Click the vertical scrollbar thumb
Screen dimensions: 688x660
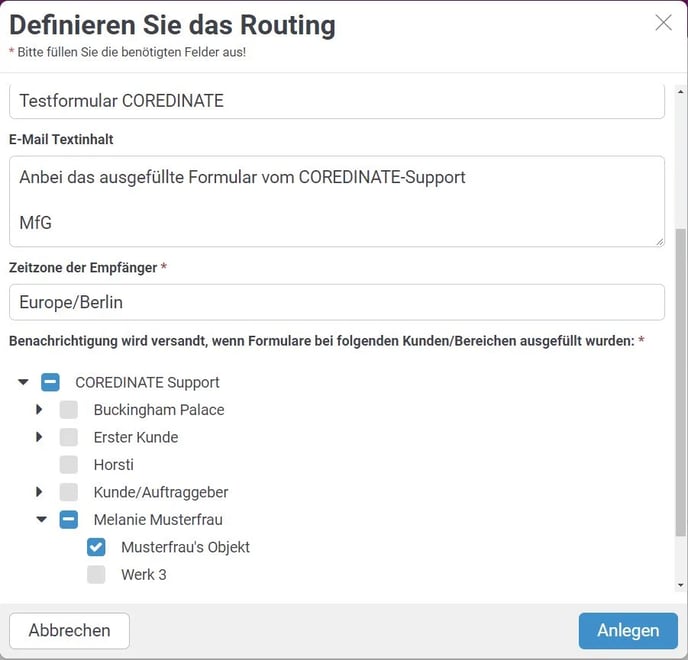(x=681, y=382)
